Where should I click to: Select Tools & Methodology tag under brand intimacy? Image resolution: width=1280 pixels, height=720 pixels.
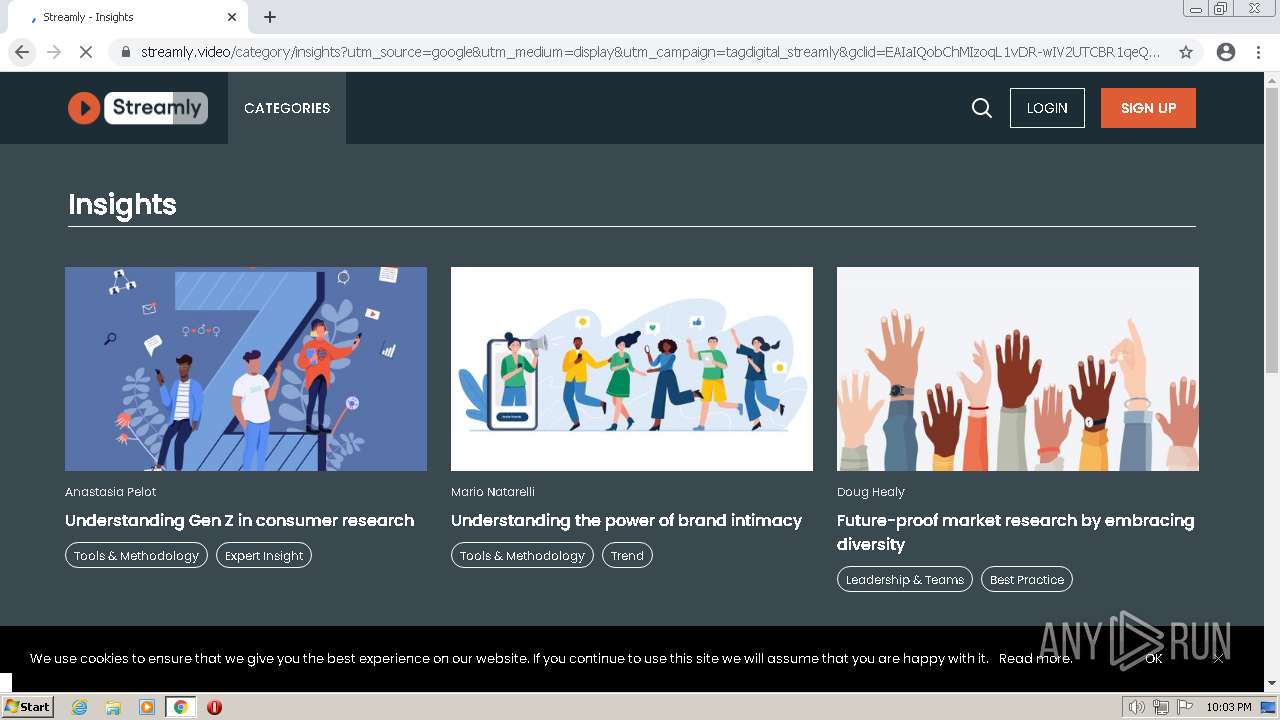coord(522,555)
